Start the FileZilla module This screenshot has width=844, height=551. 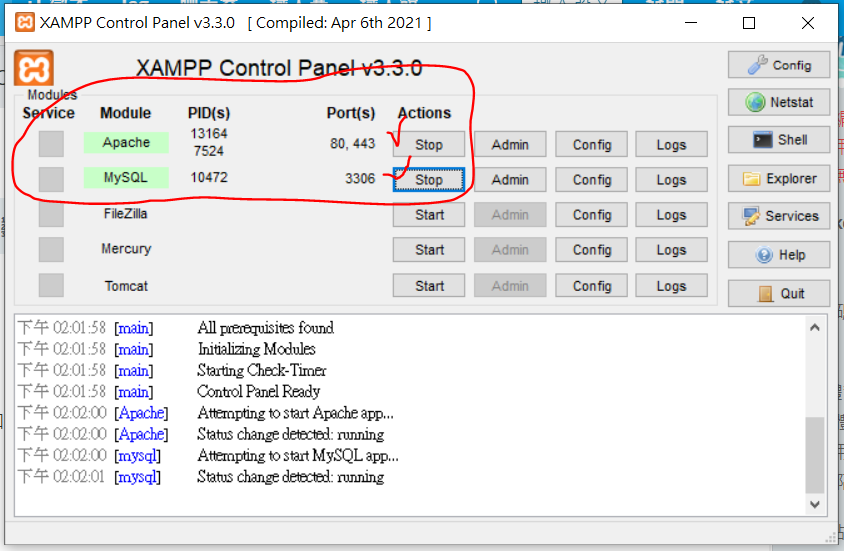[x=428, y=215]
